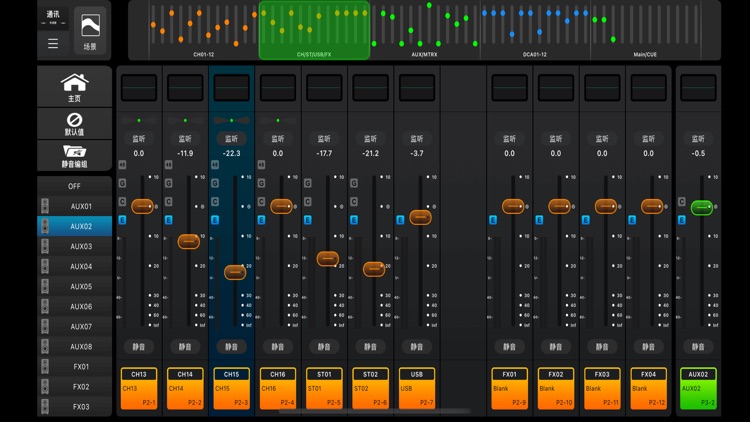This screenshot has height=422, width=750.
Task: Open the compressor (C) for ST01
Action: click(x=308, y=201)
